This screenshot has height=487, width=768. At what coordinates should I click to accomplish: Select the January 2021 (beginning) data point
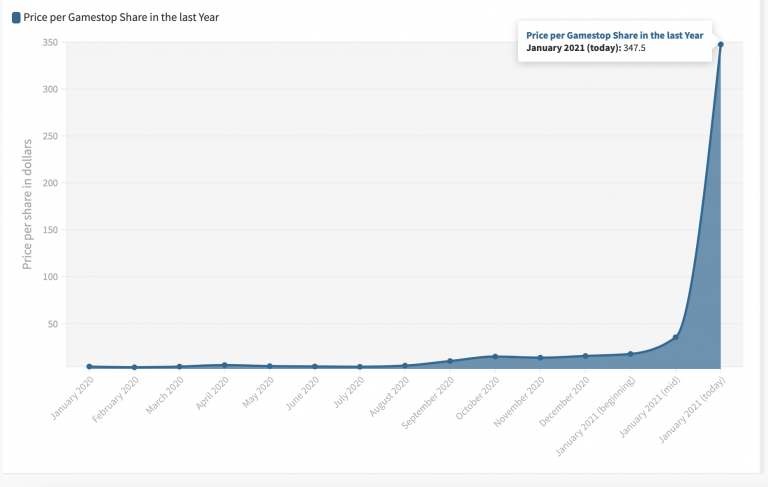630,354
